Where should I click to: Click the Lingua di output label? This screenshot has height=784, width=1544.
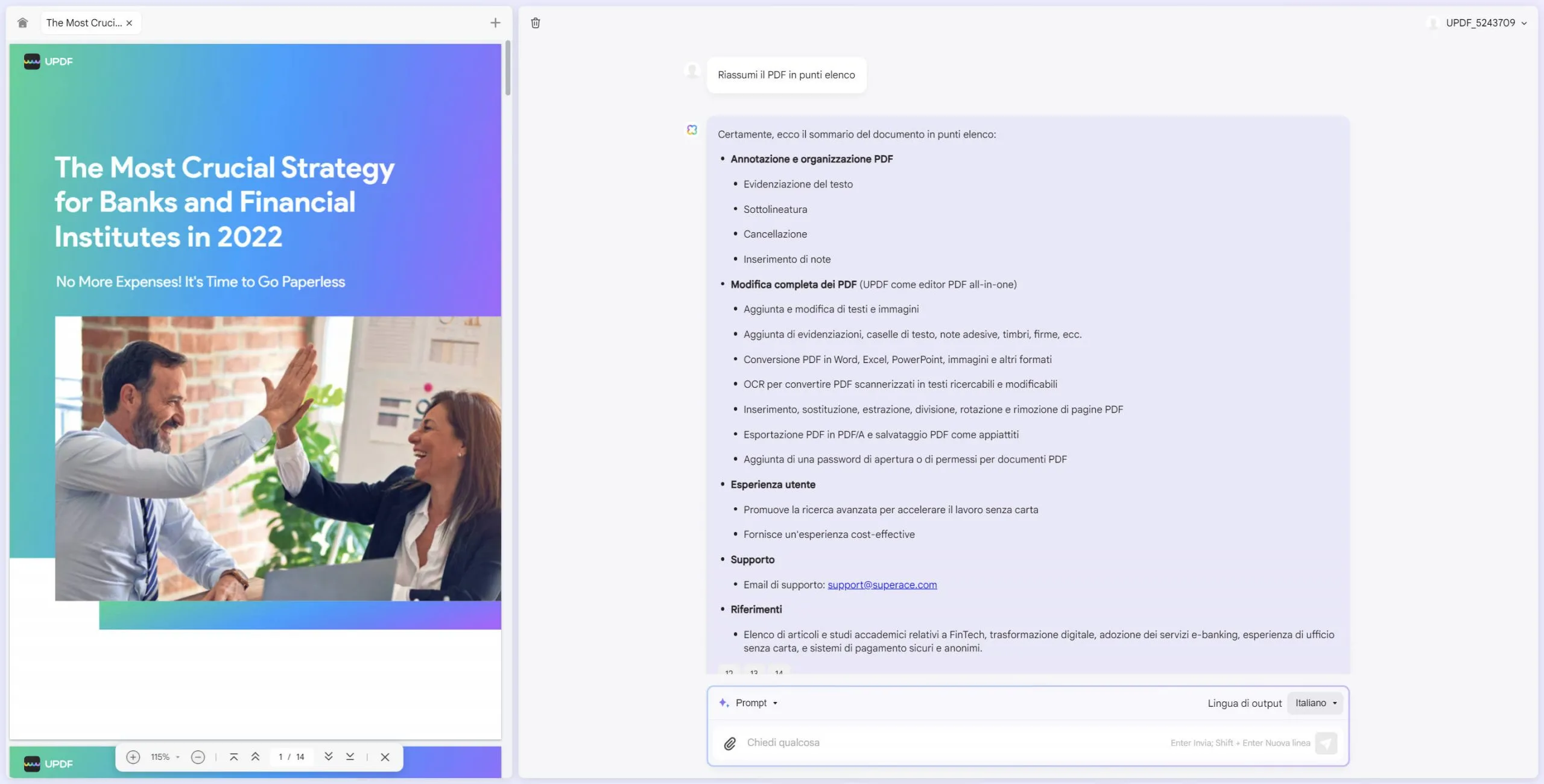pyautogui.click(x=1244, y=703)
